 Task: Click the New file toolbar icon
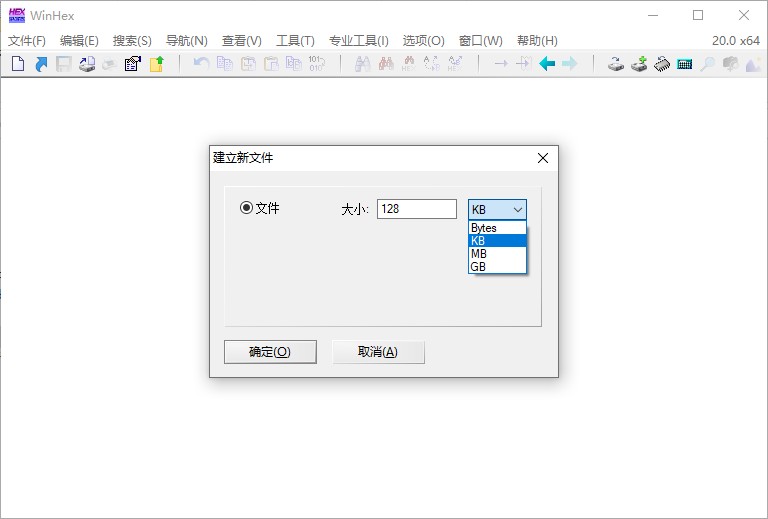(x=18, y=64)
